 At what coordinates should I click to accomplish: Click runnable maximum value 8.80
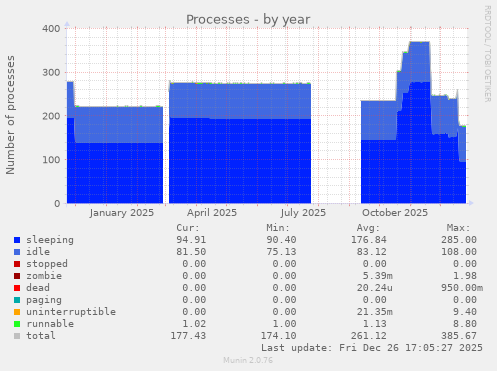pyautogui.click(x=465, y=324)
